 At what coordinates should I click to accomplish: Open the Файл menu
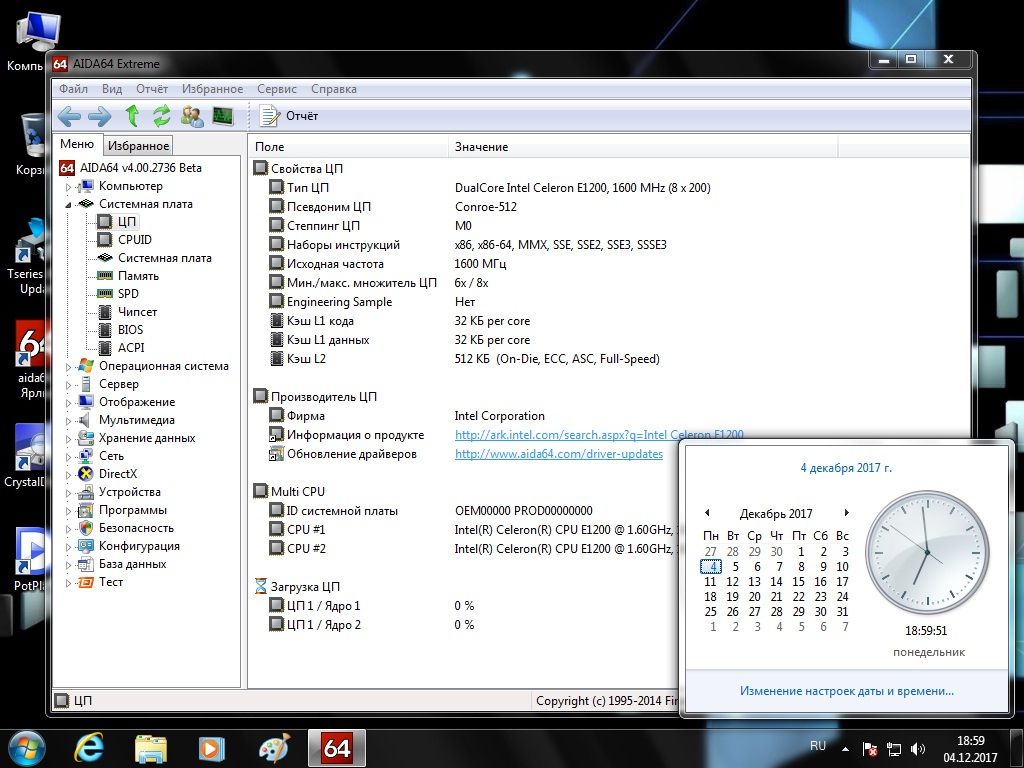click(73, 89)
